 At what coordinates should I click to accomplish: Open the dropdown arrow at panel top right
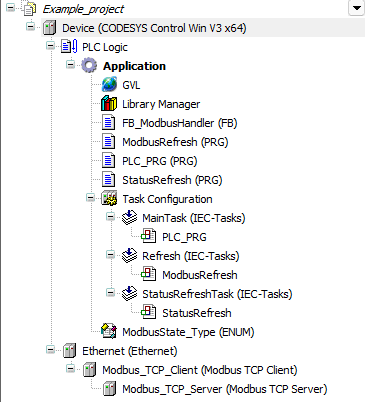357,8
